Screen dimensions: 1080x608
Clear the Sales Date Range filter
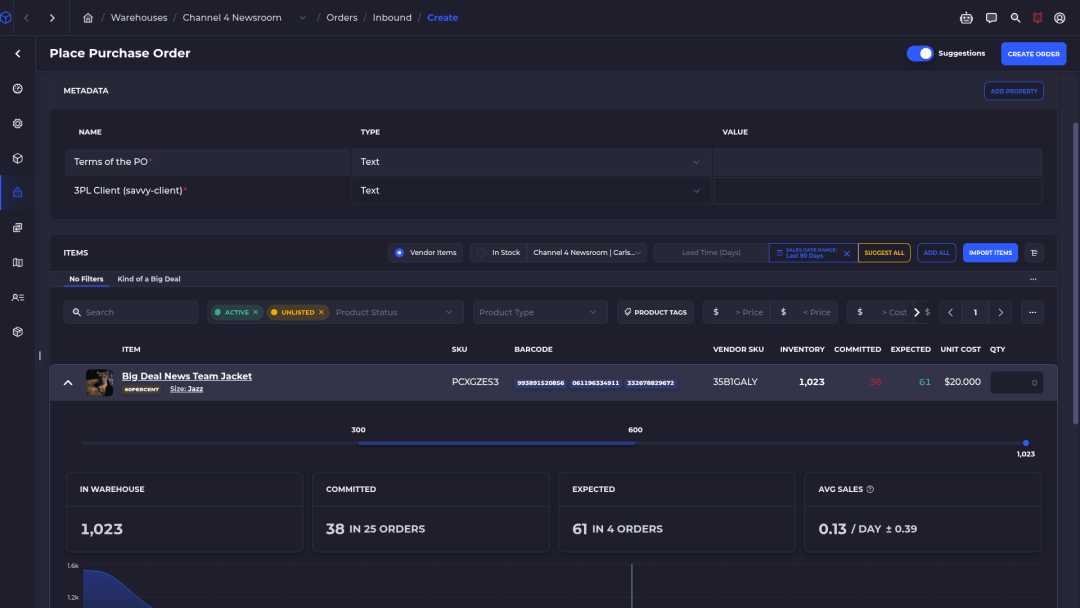[x=847, y=253]
